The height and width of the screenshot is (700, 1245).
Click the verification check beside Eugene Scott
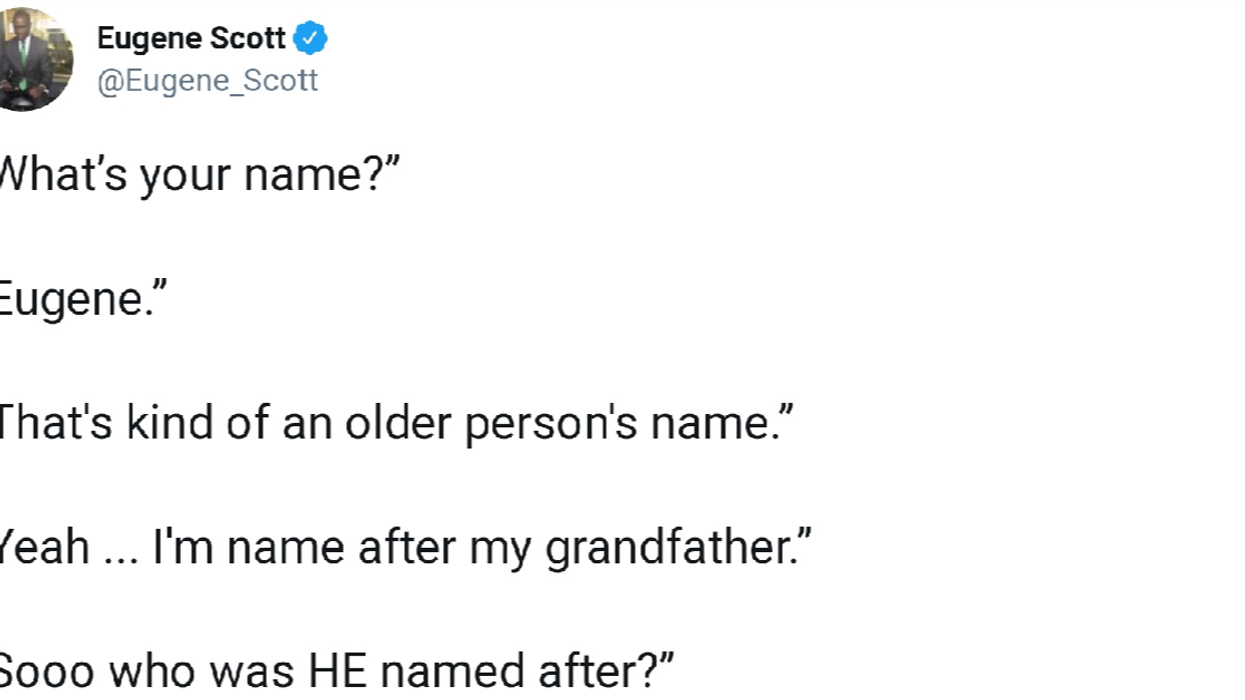pos(312,37)
